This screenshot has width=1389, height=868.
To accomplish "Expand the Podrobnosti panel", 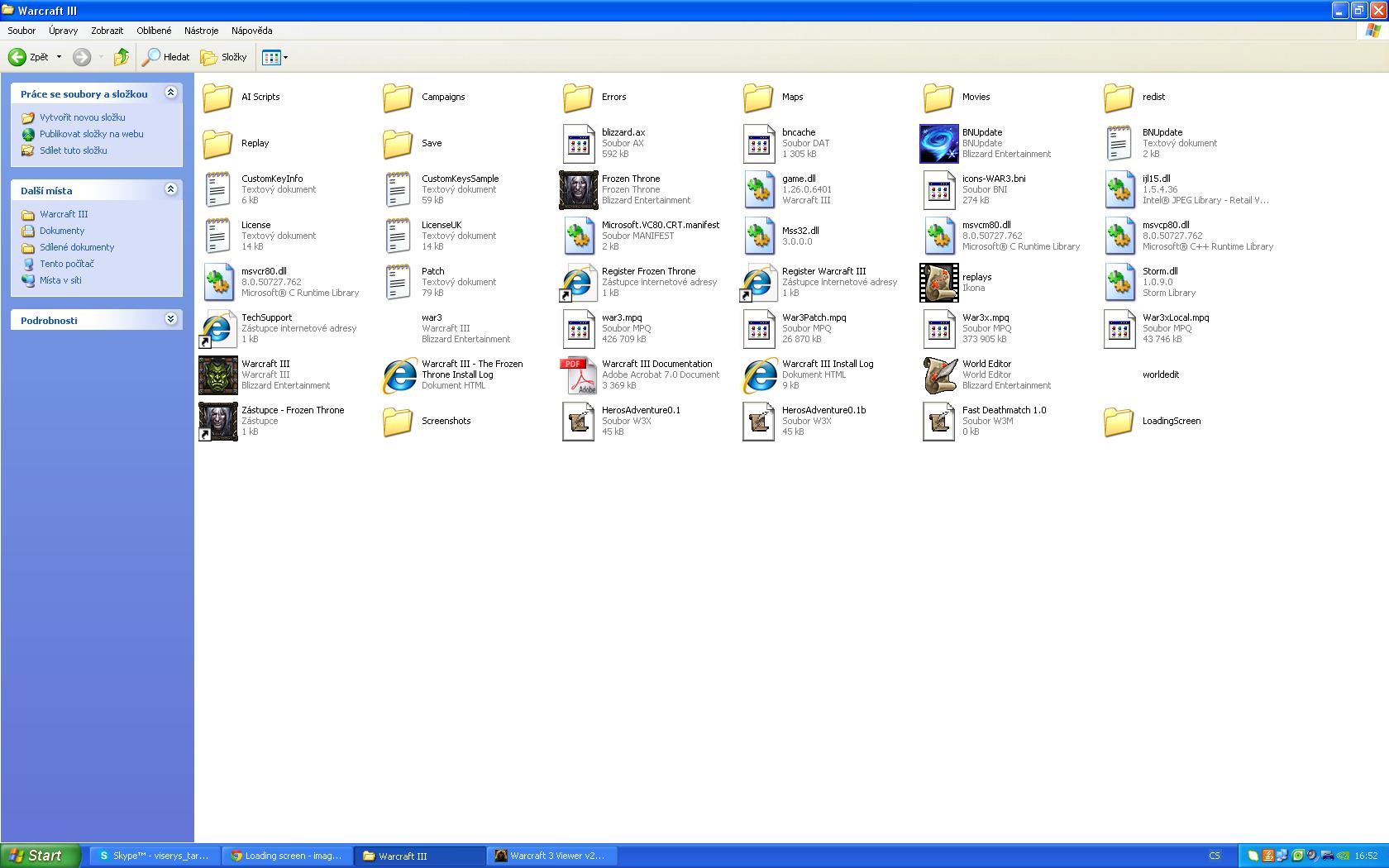I will [170, 319].
